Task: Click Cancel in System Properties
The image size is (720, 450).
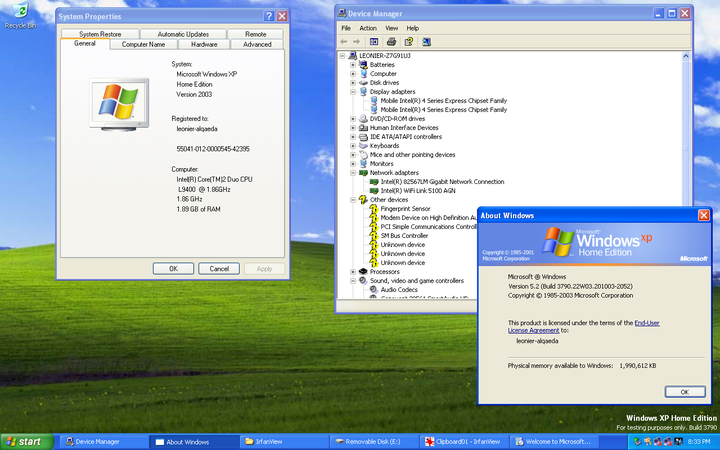Action: 219,269
